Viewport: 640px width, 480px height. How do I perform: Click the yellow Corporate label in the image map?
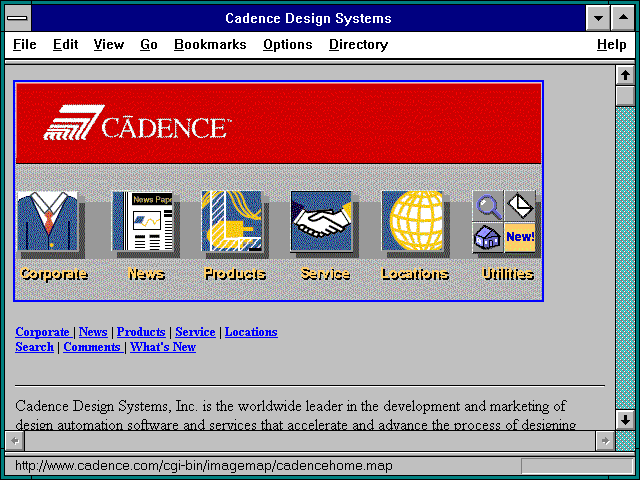tap(54, 274)
